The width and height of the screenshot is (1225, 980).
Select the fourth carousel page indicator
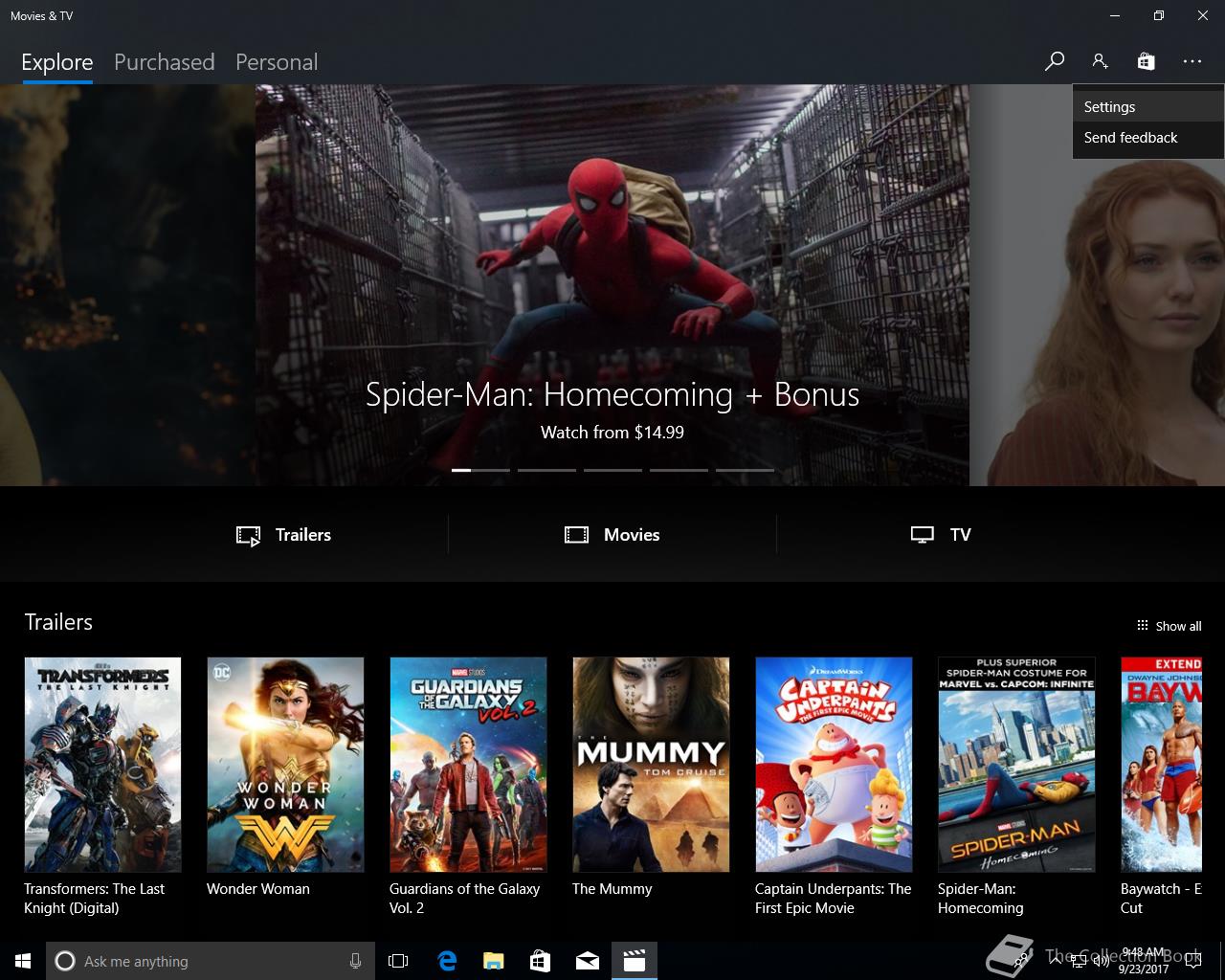(x=679, y=470)
